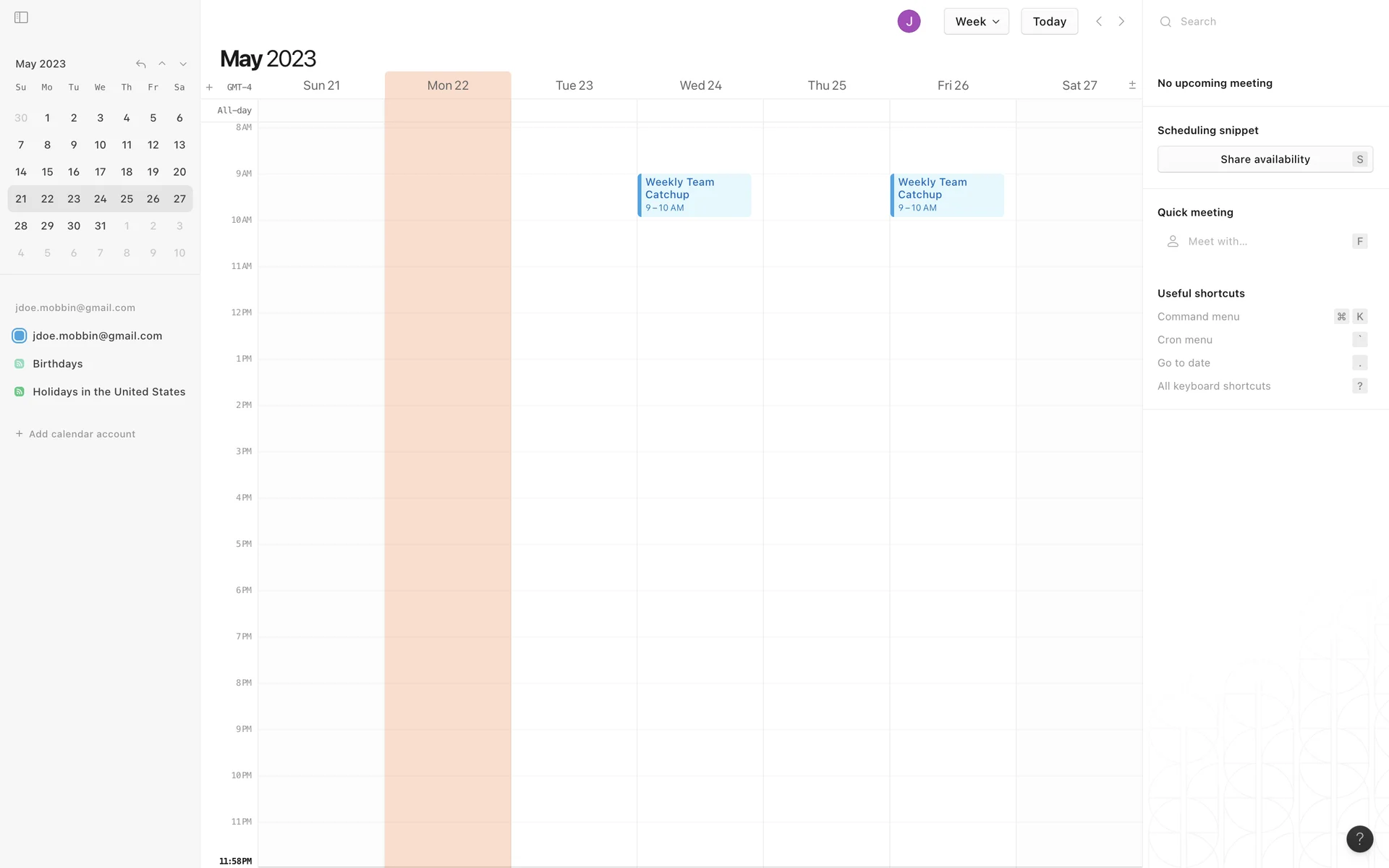1389x868 pixels.
Task: Open the Week view dropdown
Action: 976,22
